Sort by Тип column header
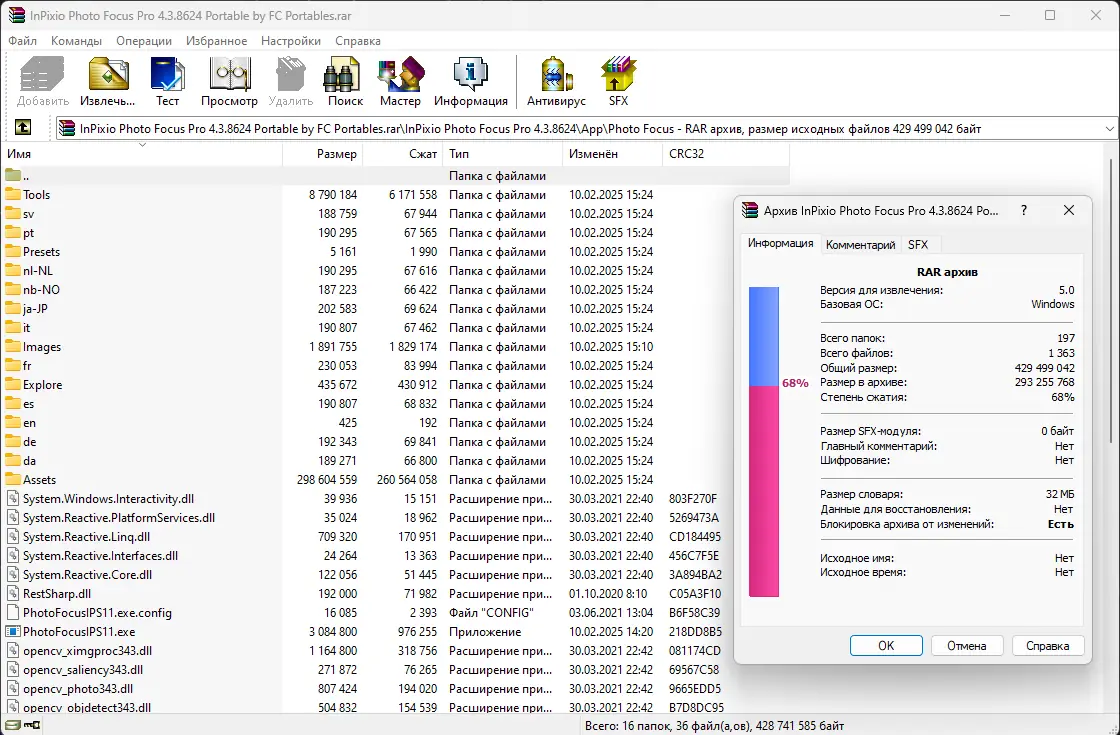Viewport: 1120px width, 735px height. (503, 154)
